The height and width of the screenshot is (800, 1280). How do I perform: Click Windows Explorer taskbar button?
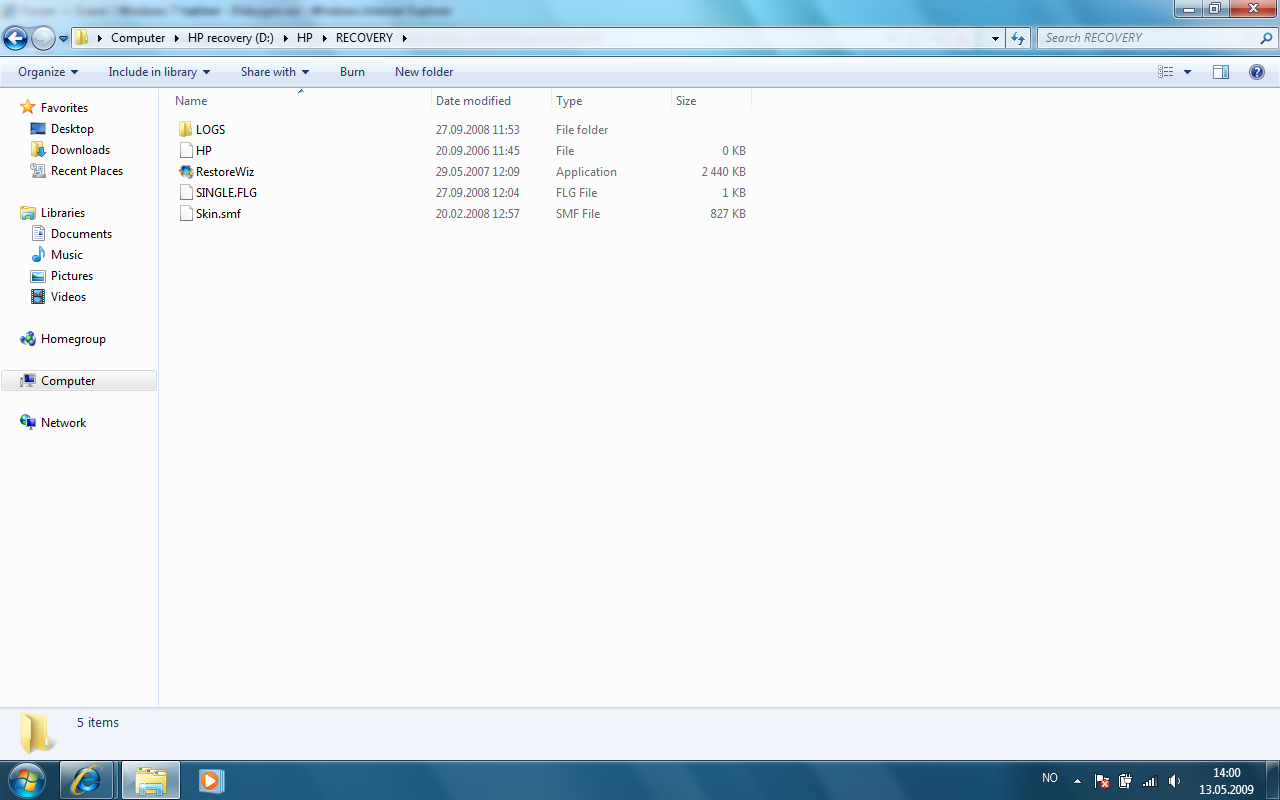tap(151, 780)
